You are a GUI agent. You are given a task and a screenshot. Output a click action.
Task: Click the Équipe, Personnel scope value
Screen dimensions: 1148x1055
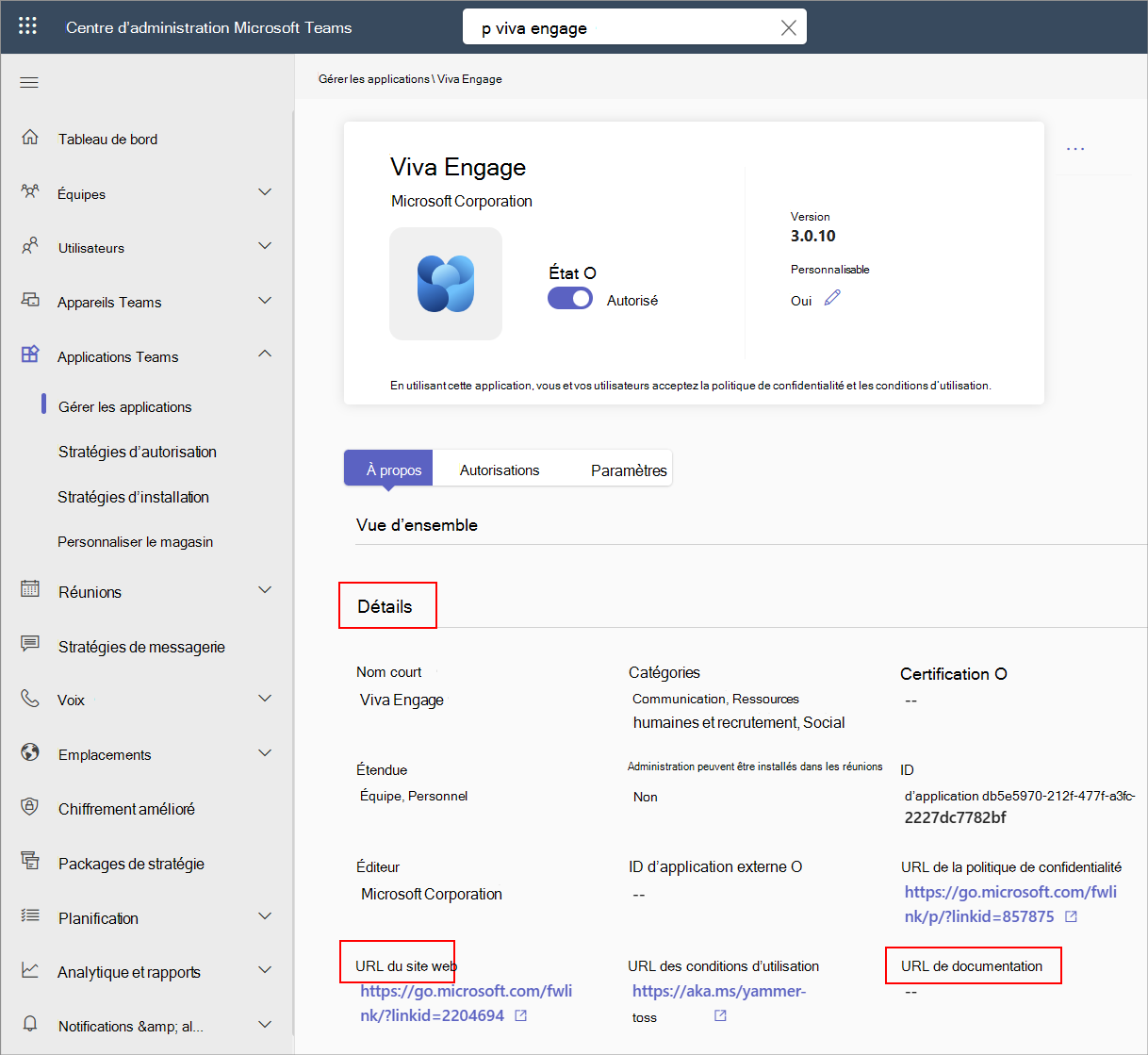pyautogui.click(x=414, y=796)
